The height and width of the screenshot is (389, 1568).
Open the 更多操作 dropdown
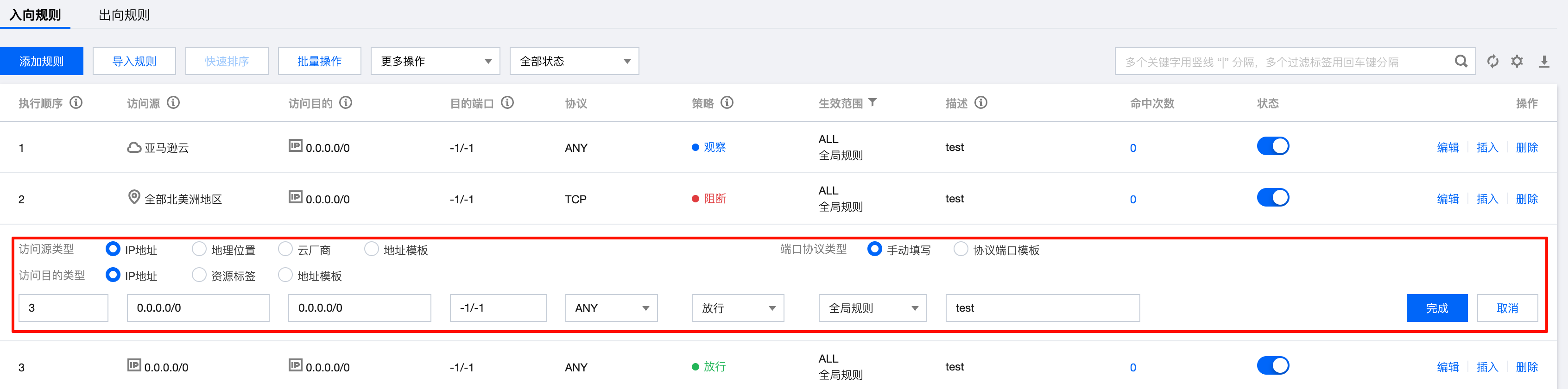435,62
